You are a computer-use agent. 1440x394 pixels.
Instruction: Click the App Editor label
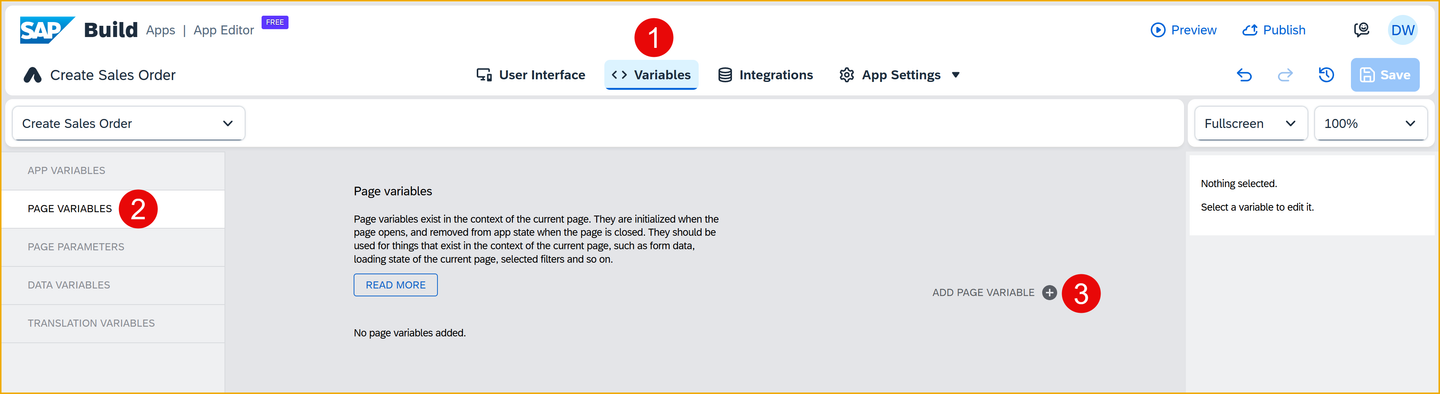(x=223, y=30)
